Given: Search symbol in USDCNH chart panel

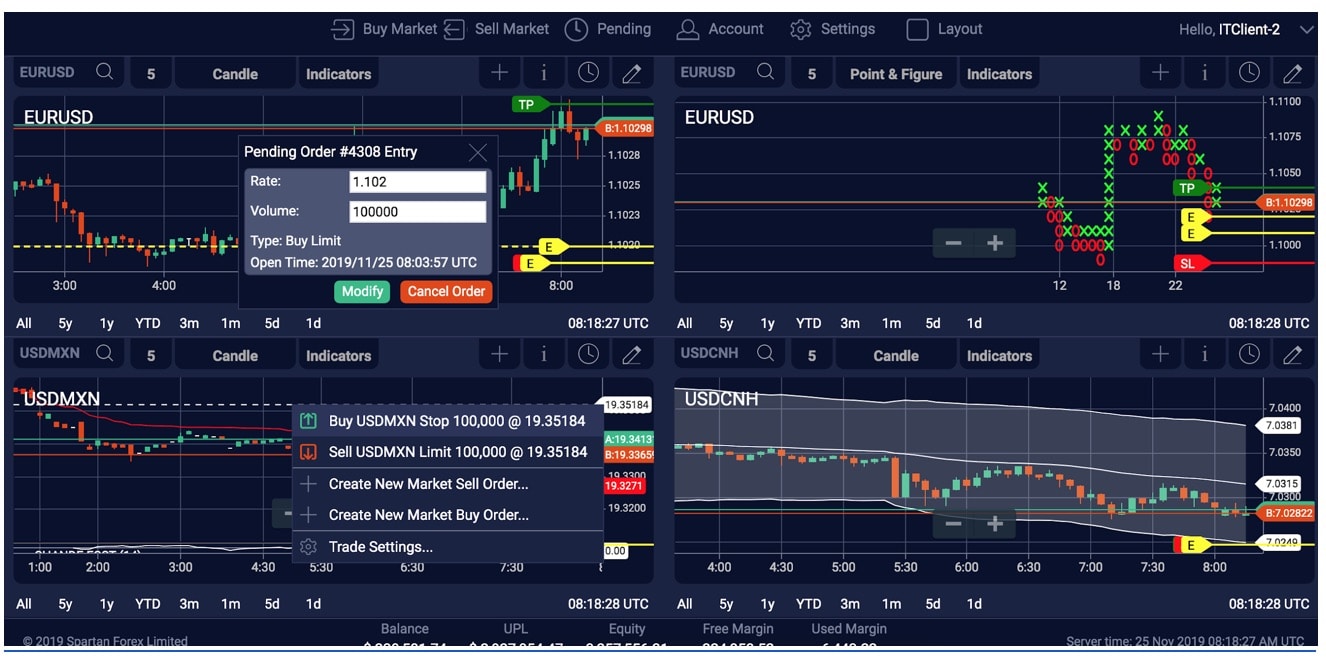Looking at the screenshot, I should [766, 353].
